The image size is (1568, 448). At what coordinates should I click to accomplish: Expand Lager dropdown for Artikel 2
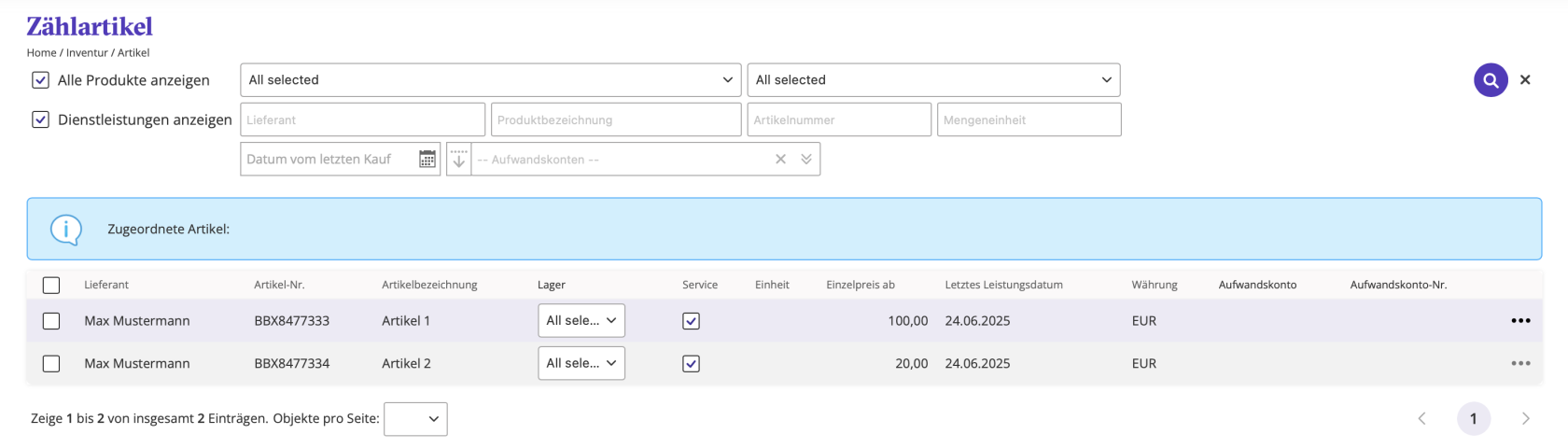581,364
